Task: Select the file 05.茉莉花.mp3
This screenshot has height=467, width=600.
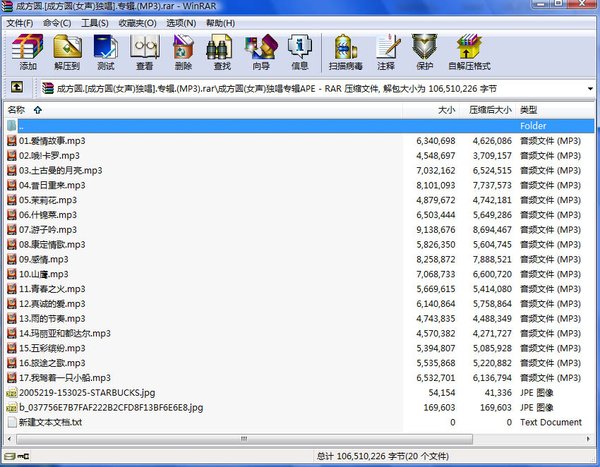Action: point(48,200)
